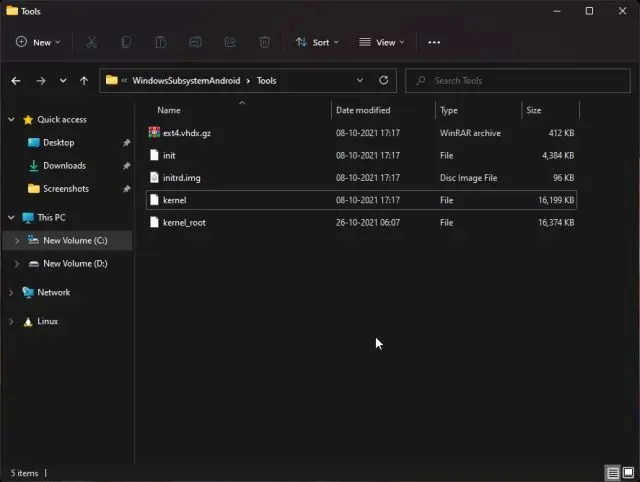Click the Share icon in toolbar
The image size is (640, 482).
(x=230, y=42)
